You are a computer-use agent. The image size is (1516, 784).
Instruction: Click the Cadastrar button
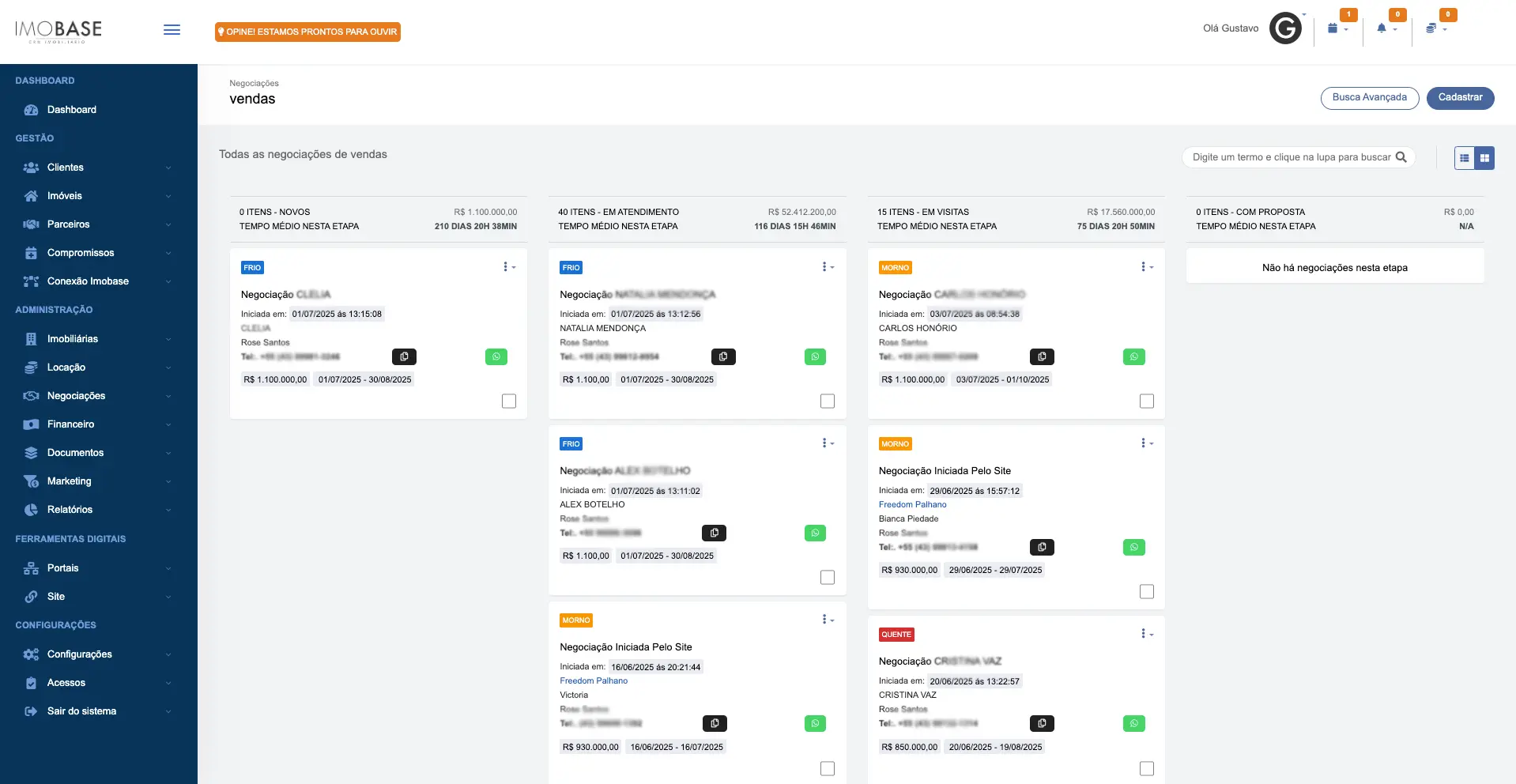pyautogui.click(x=1460, y=98)
